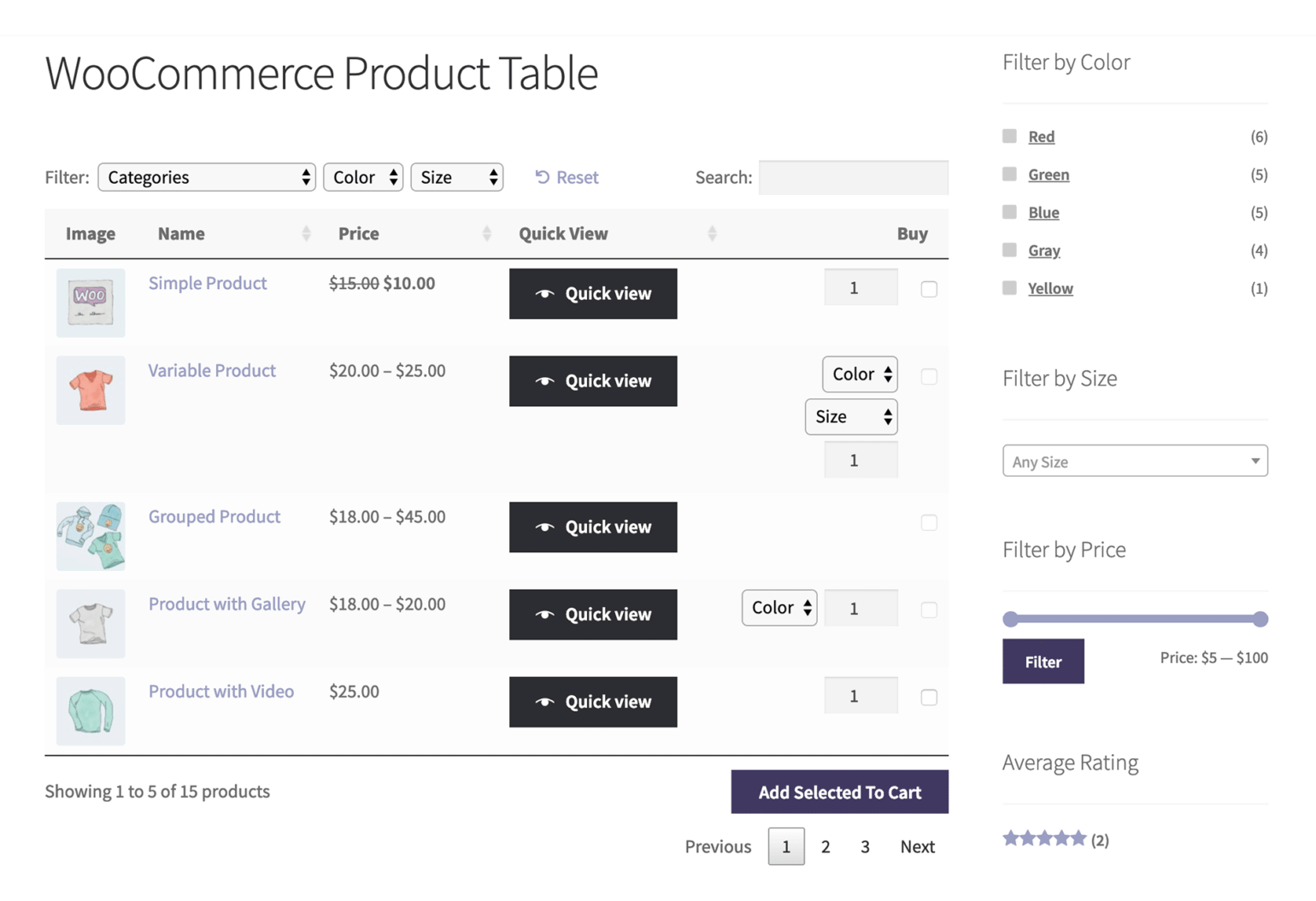Click the green Product with Video sweater image
Image resolution: width=1316 pixels, height=901 pixels.
pos(91,710)
